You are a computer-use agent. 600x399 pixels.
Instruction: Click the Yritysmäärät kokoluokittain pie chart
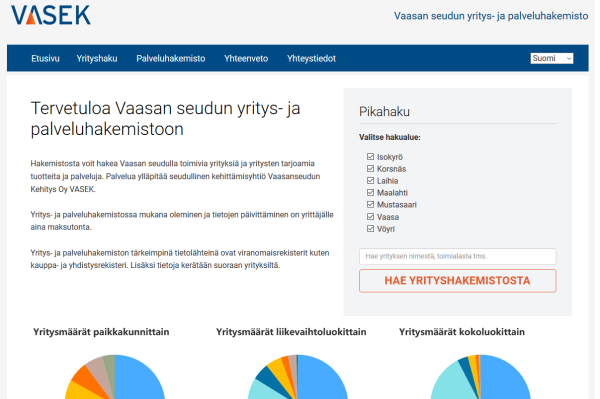[480, 377]
